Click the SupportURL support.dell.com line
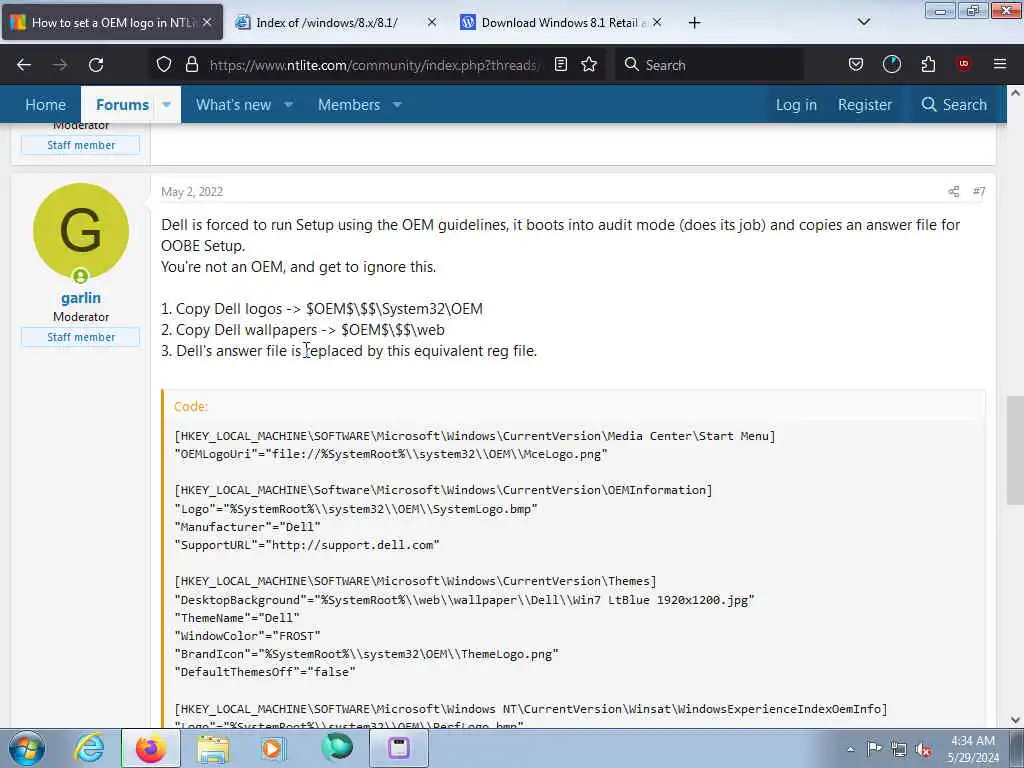The width and height of the screenshot is (1024, 768). (307, 545)
